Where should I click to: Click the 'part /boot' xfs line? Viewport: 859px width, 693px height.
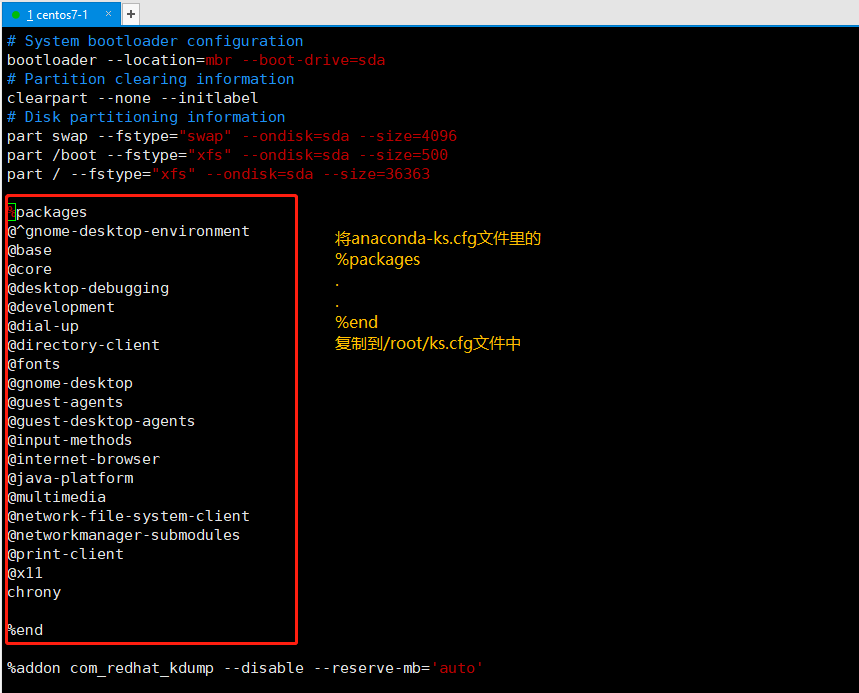click(x=227, y=155)
